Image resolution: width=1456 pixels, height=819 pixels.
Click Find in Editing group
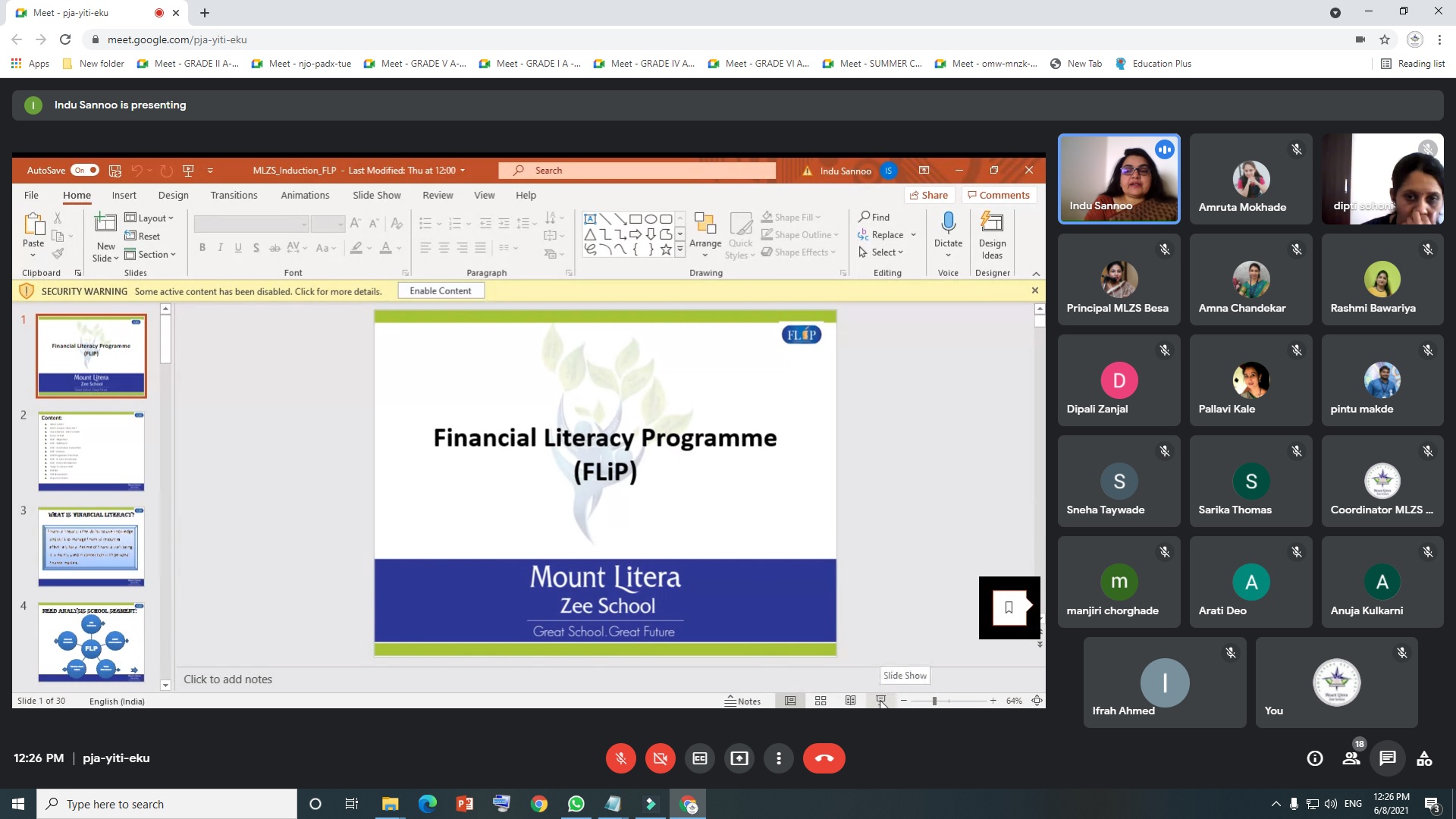click(874, 217)
